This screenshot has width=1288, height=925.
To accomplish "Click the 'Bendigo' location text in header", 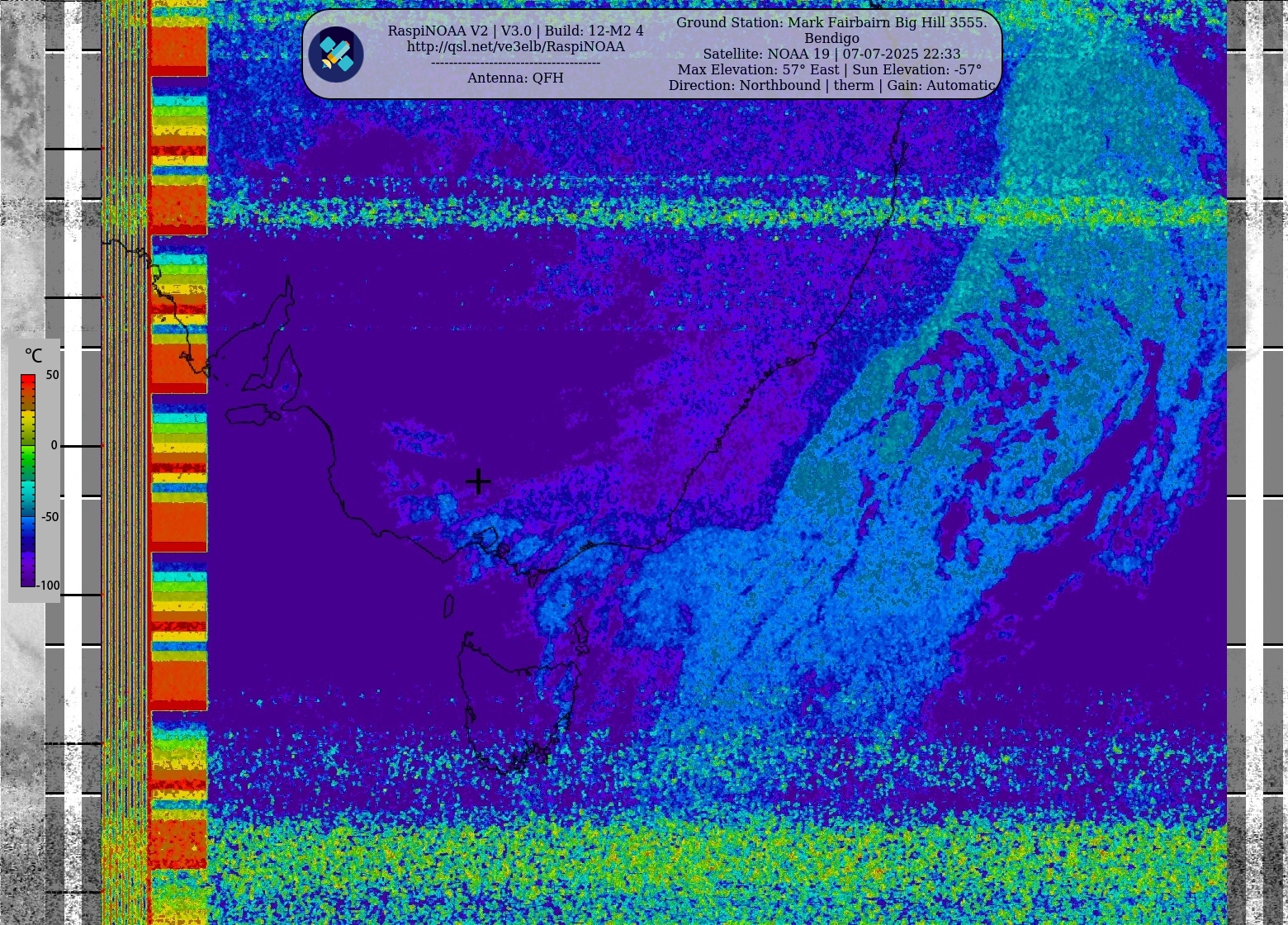I will (x=831, y=39).
